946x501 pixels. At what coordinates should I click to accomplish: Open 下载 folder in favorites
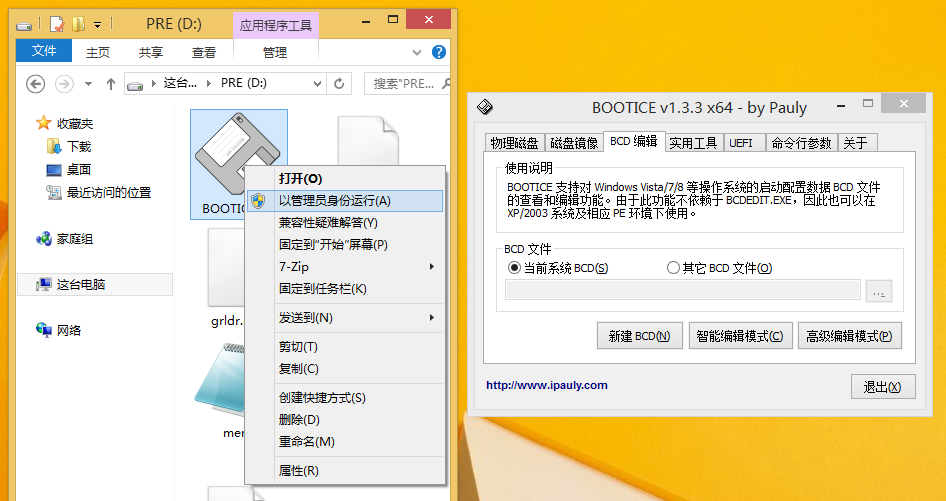pos(79,147)
